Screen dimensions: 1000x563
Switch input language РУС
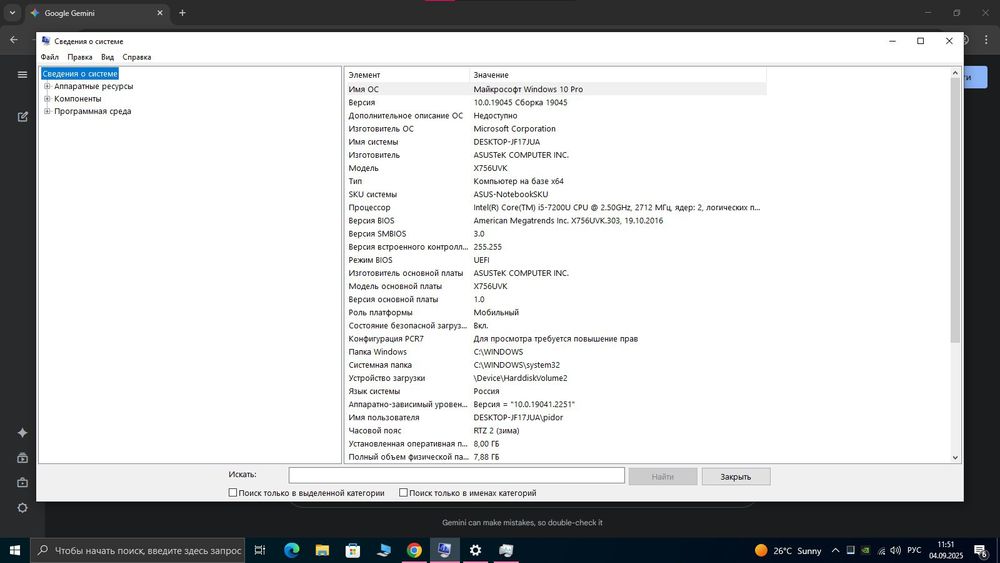coord(914,550)
